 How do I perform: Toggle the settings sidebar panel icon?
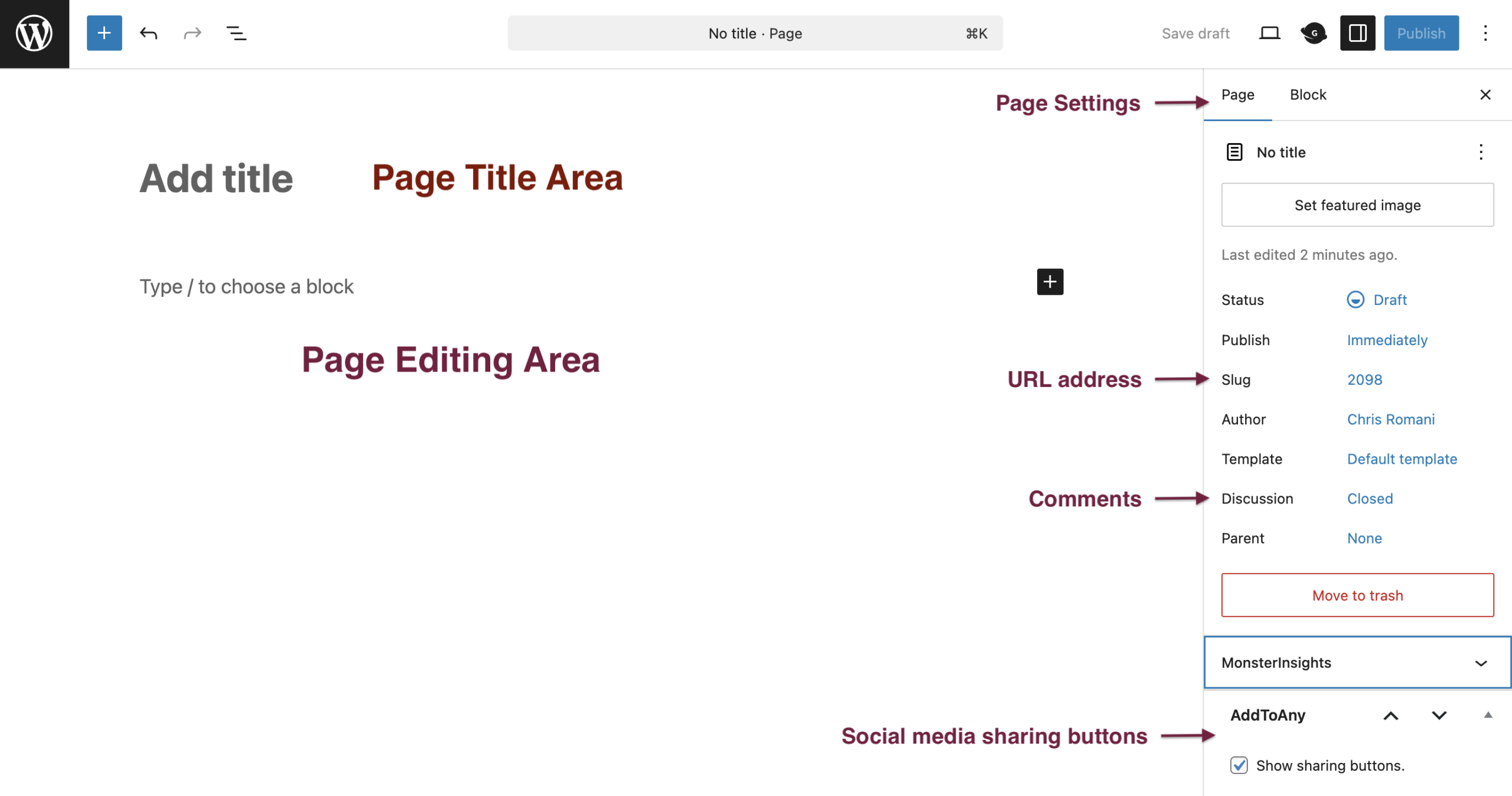point(1357,33)
